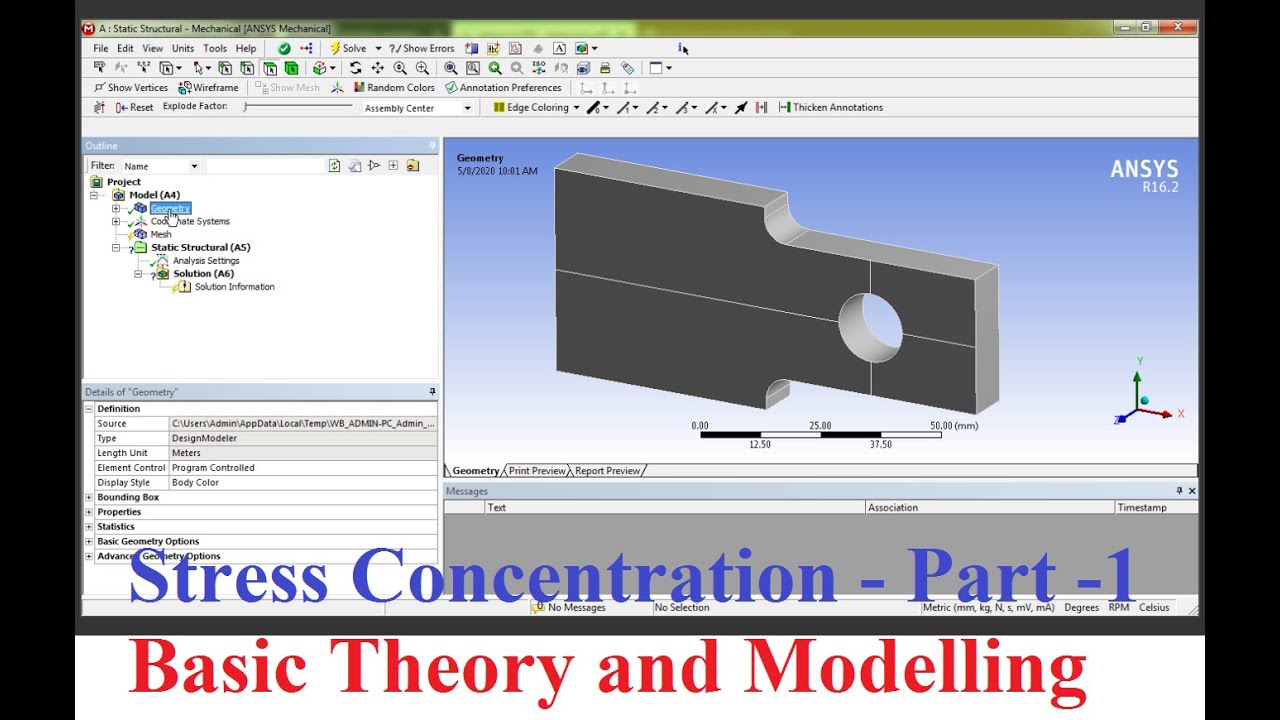Click the Outline filter text field
The height and width of the screenshot is (720, 1280).
(265, 166)
